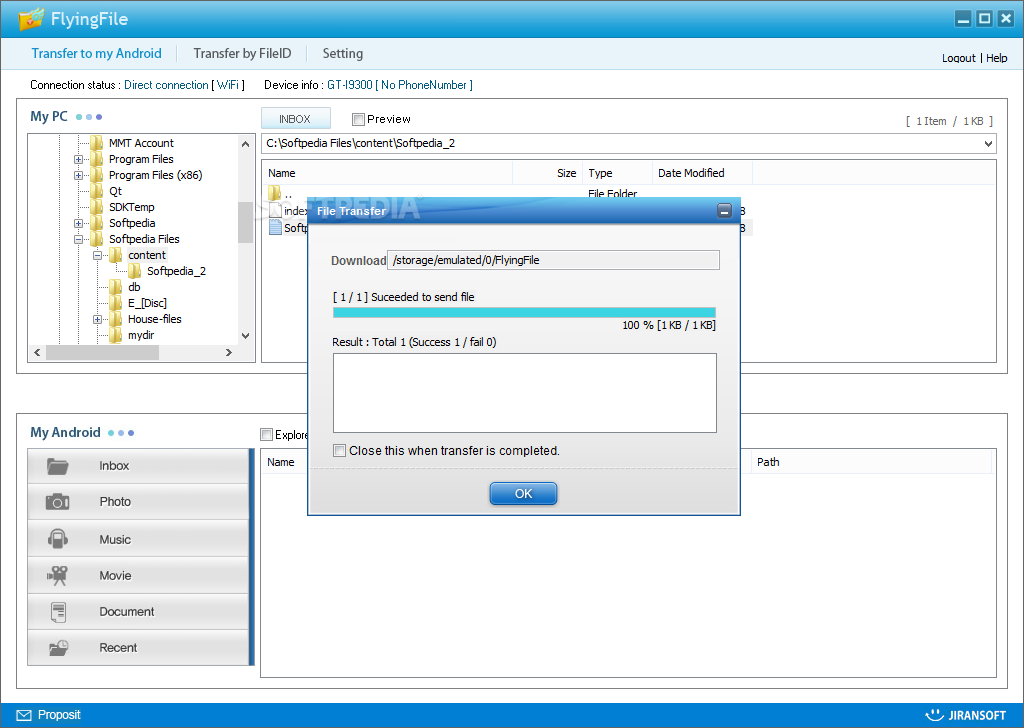Click the Proposit envelope icon
Screen dimensions: 1024x728
(x=24, y=715)
